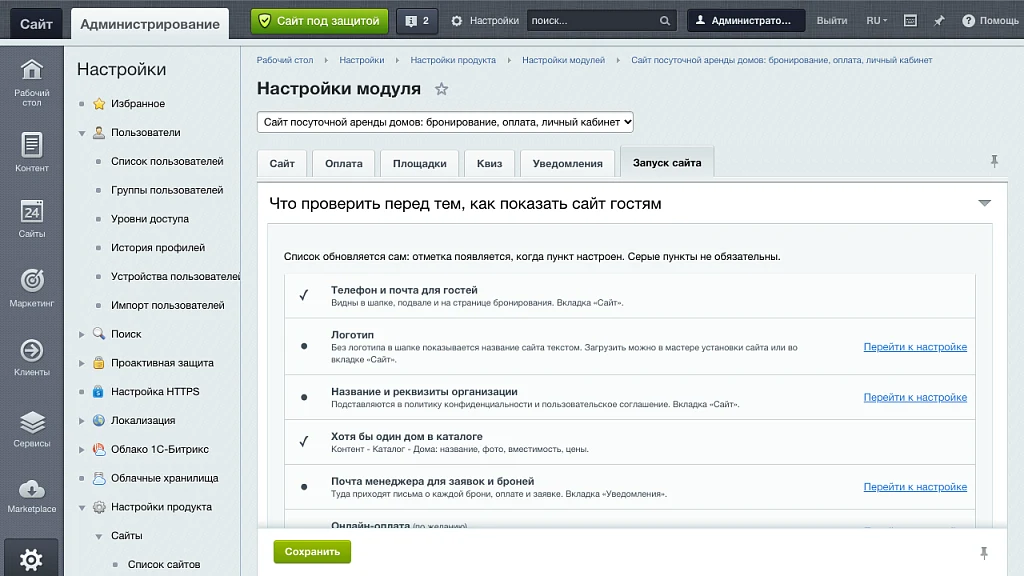Click the search magnifier icon

click(x=664, y=21)
